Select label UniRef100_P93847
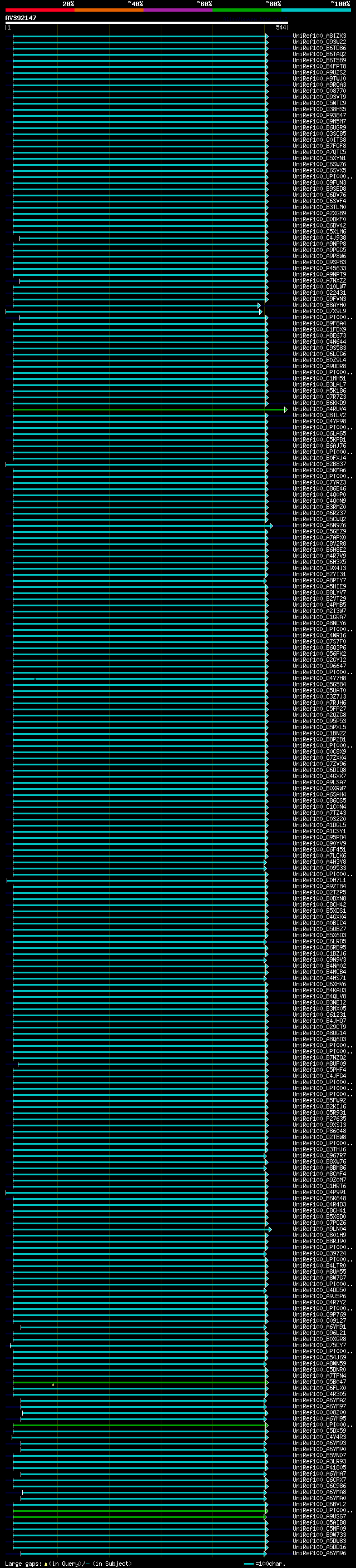 pyautogui.click(x=319, y=115)
